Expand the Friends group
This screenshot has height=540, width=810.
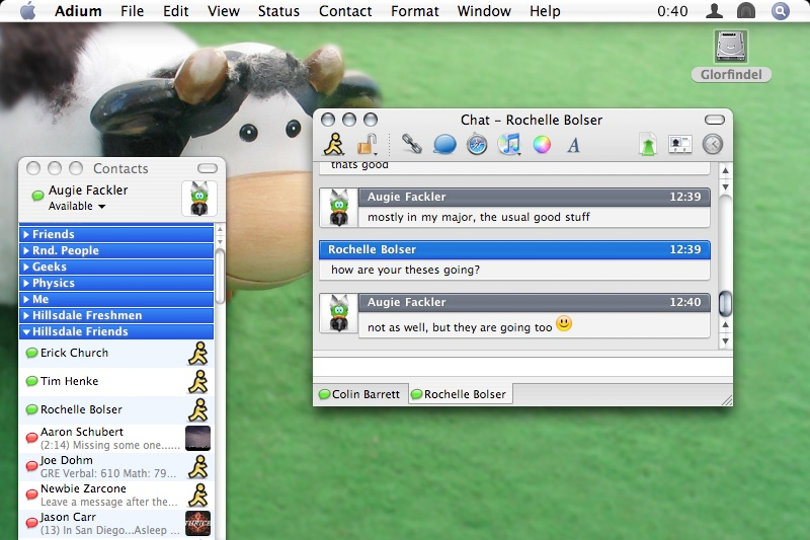point(26,234)
